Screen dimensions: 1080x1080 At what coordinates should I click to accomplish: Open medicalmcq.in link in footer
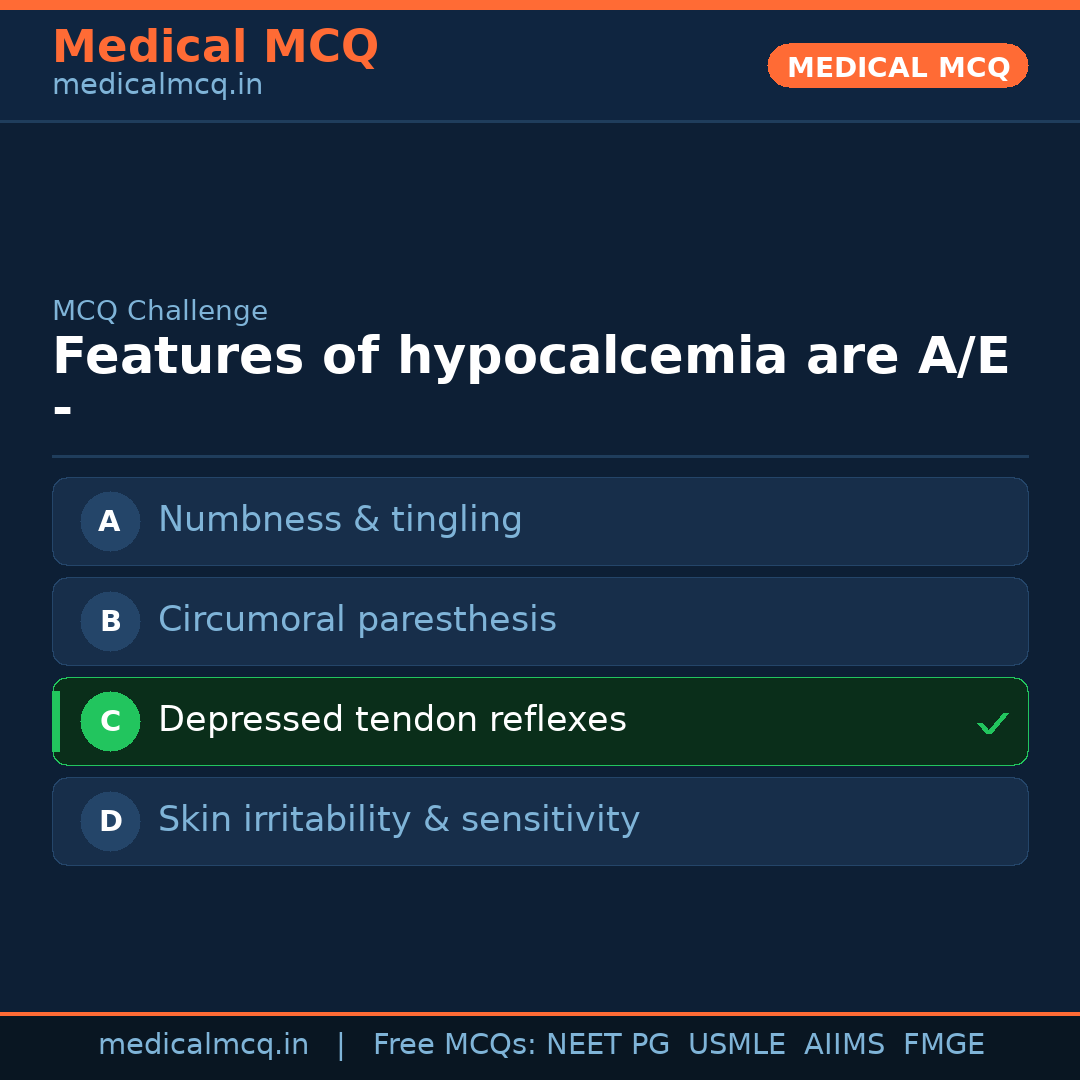(203, 1045)
